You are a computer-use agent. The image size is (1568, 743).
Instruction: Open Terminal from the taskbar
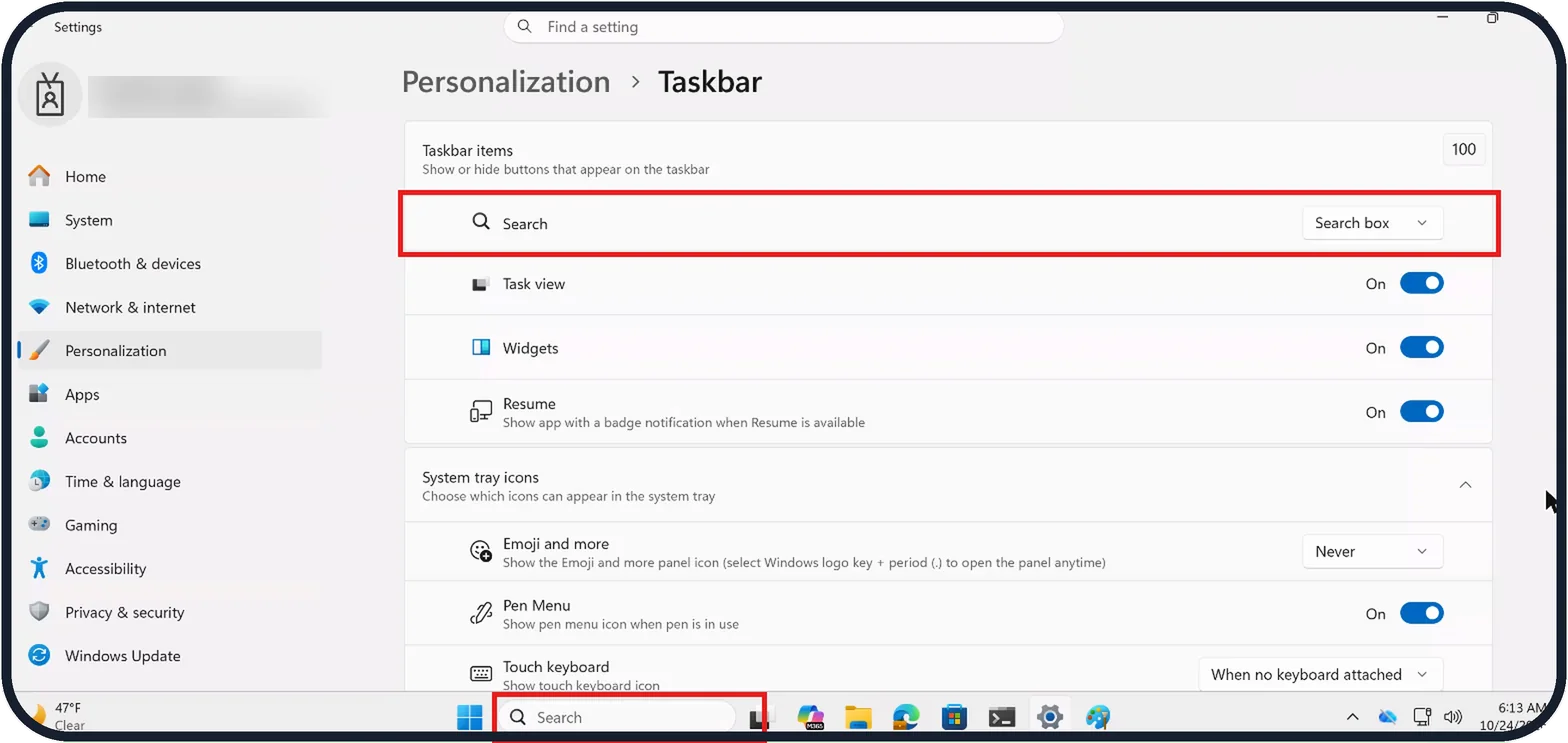pyautogui.click(x=1002, y=717)
